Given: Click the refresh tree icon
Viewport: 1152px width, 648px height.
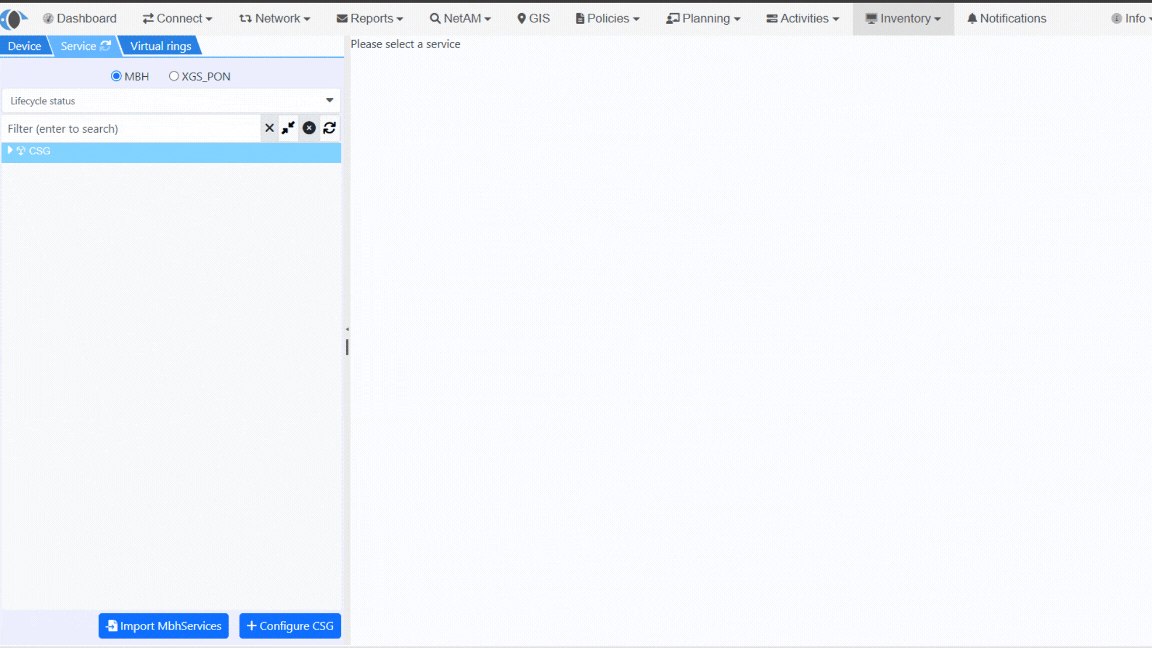Looking at the screenshot, I should click(x=330, y=128).
